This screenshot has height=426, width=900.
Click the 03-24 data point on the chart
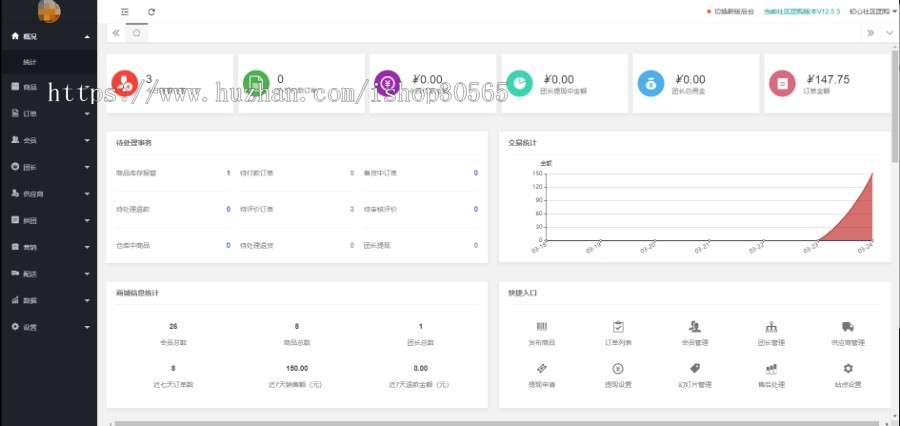click(872, 173)
